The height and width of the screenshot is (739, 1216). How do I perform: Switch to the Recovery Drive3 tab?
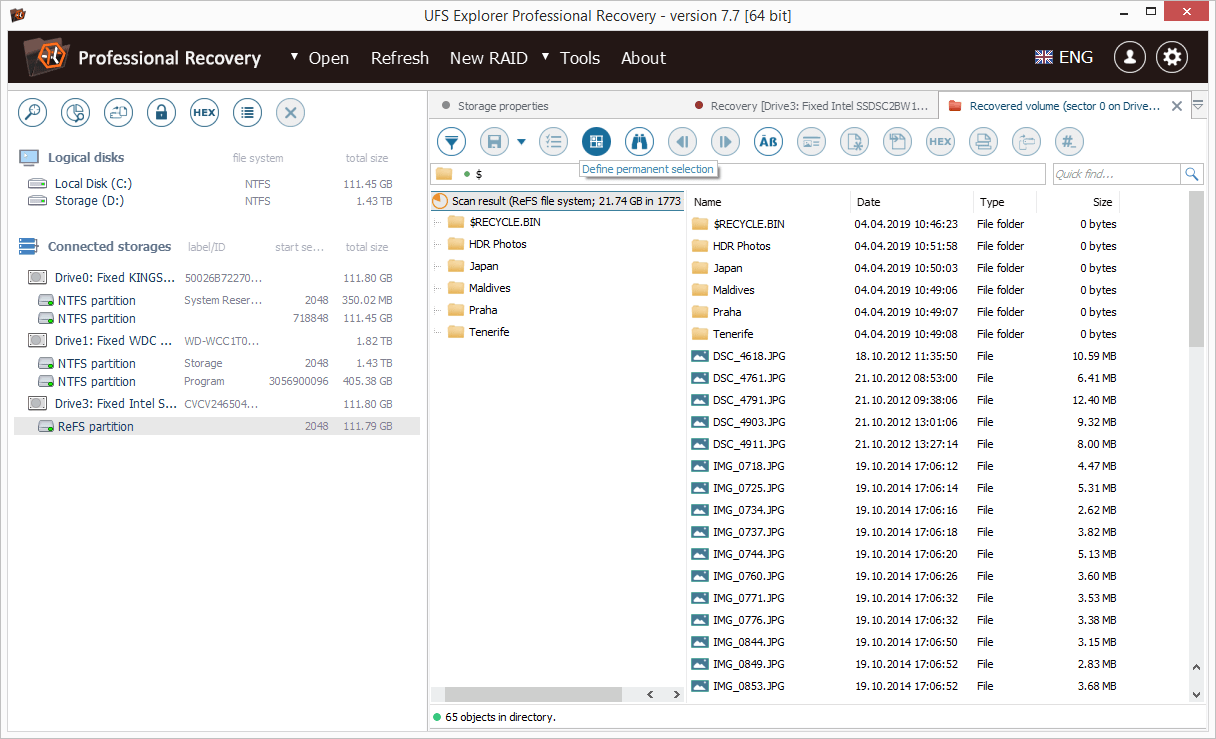click(x=812, y=106)
